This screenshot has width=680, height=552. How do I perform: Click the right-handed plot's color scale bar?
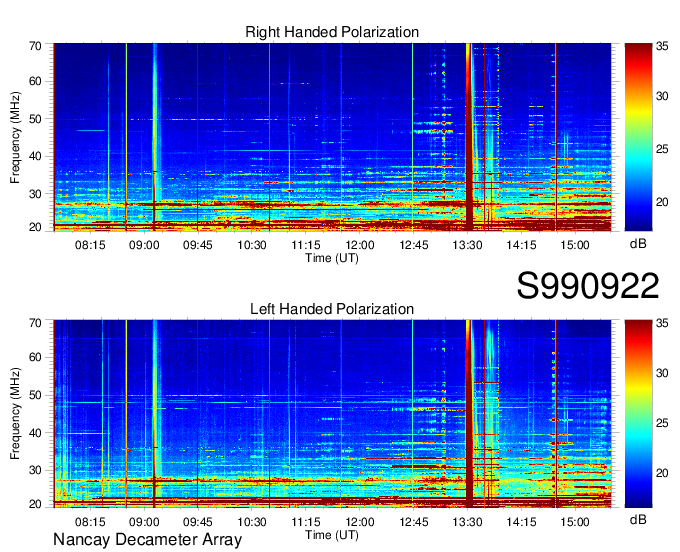[638, 137]
